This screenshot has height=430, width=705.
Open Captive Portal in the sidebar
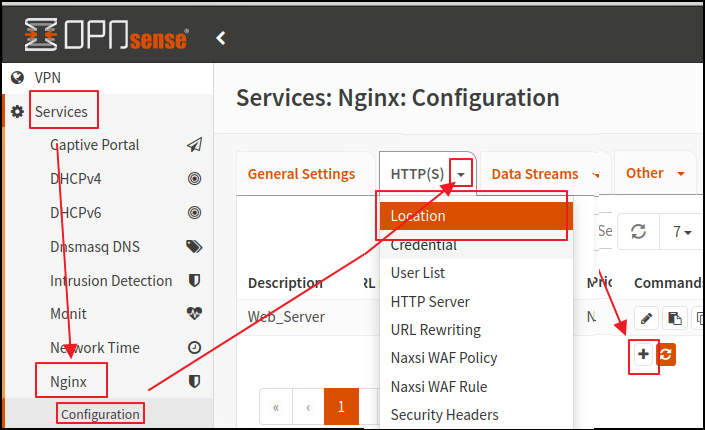coord(94,145)
